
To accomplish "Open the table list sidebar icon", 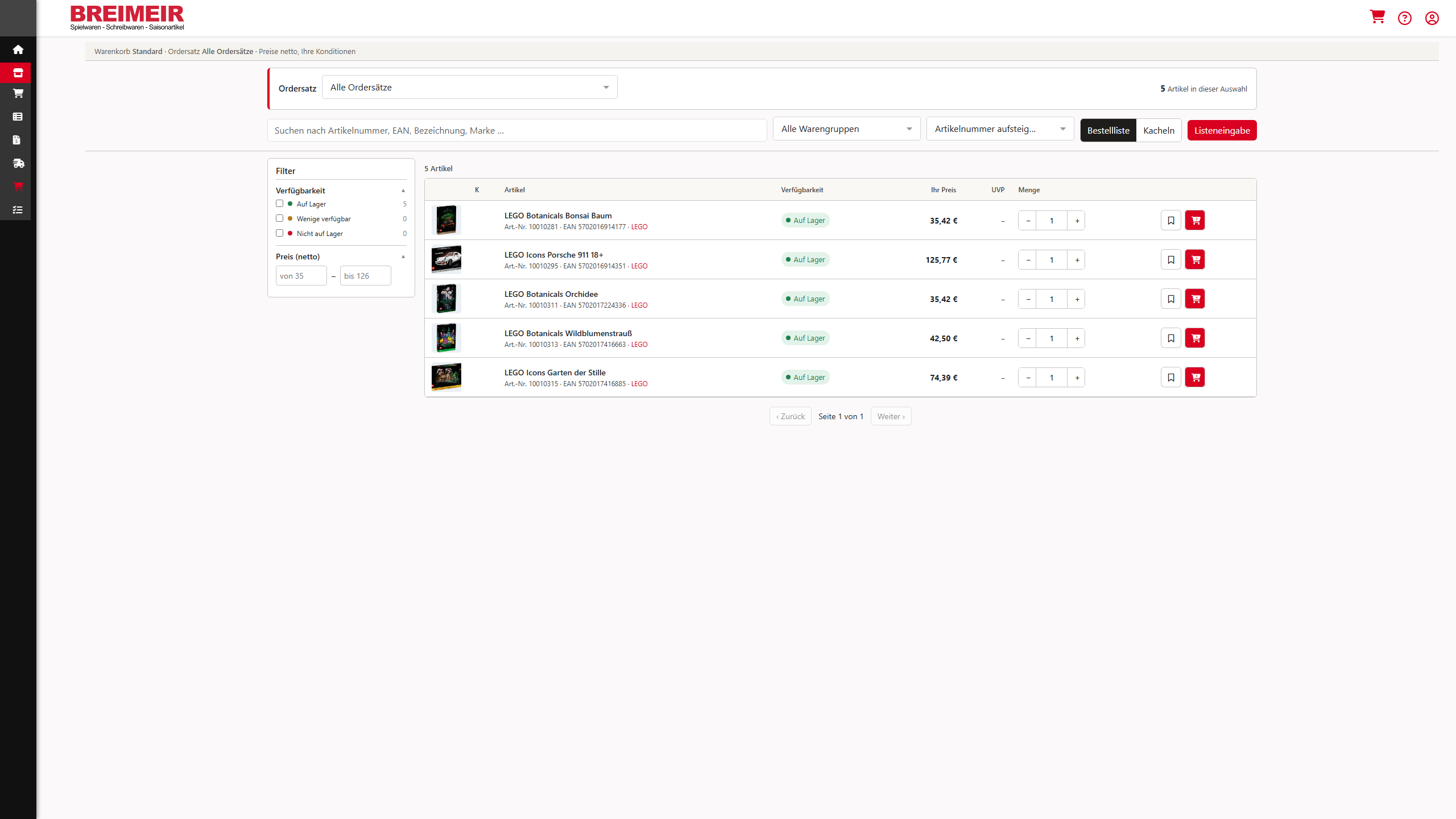I will [18, 117].
